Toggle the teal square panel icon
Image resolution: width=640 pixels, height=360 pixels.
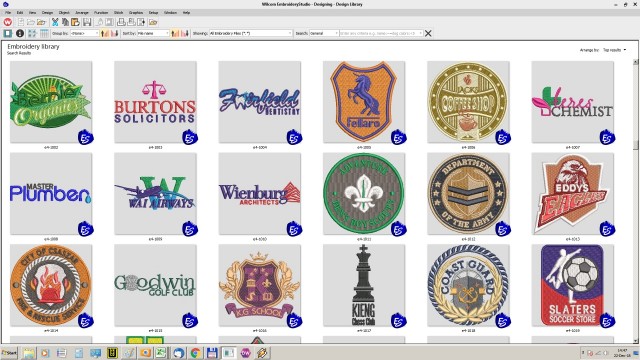(8, 33)
